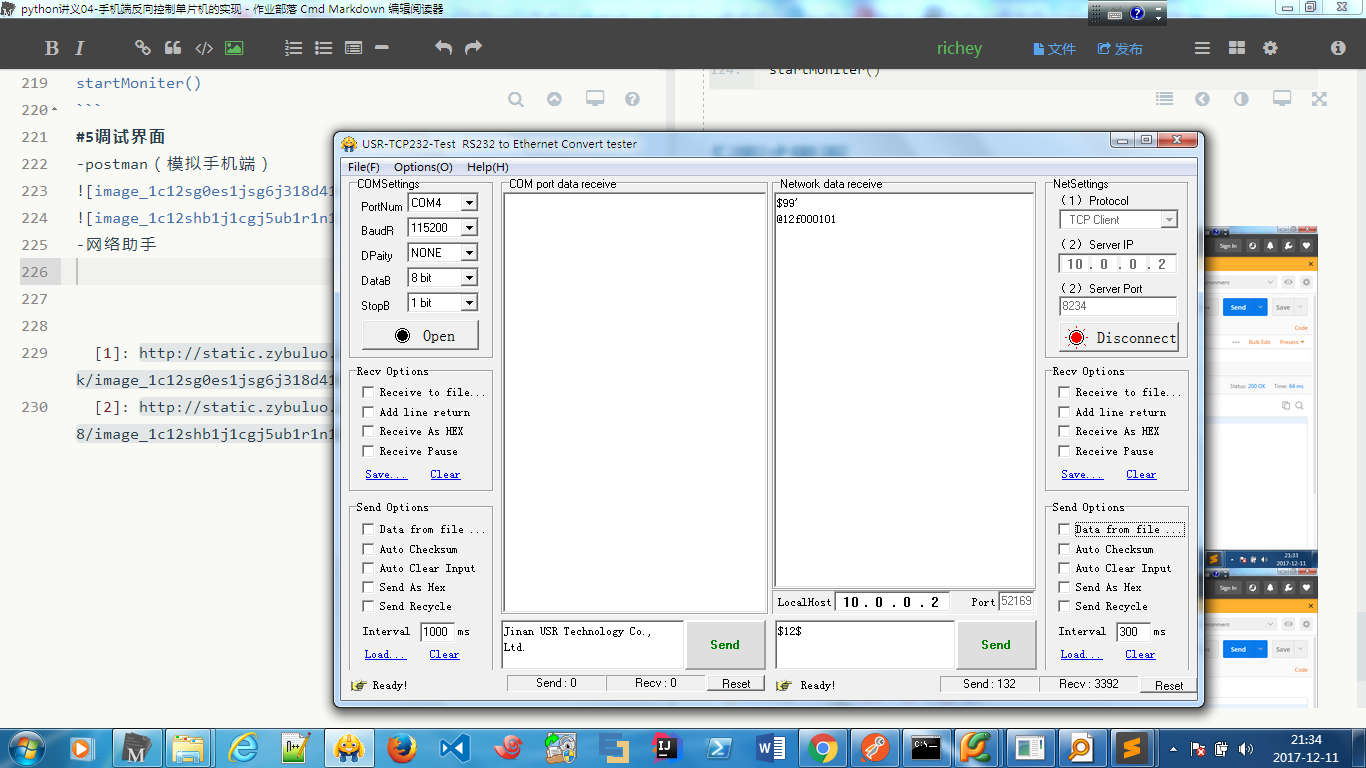
Task: Undo last edit in Markdown editor
Action: click(x=444, y=48)
